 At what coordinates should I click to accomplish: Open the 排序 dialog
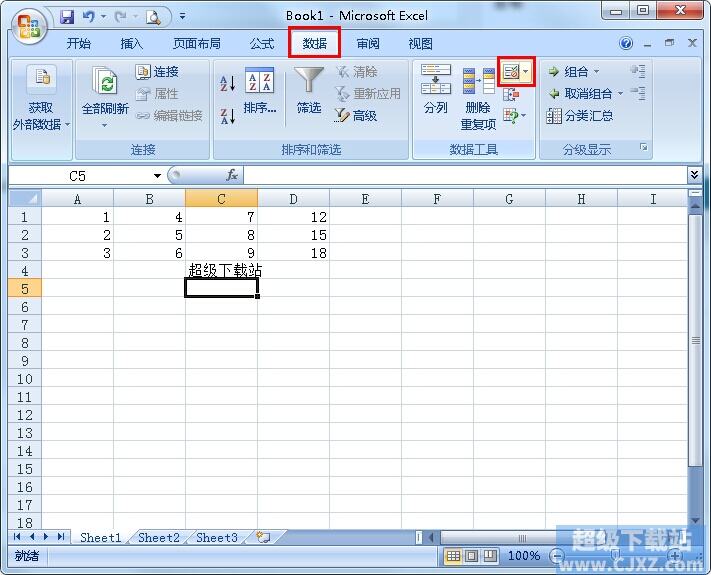tap(259, 91)
